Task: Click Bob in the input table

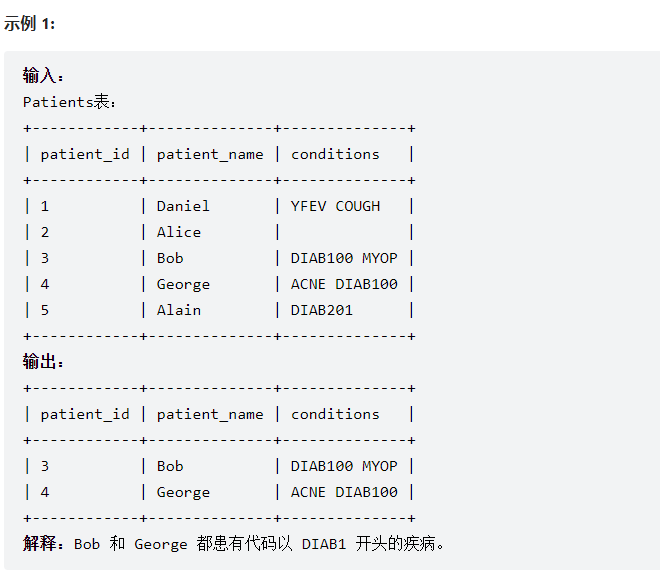Action: 170,258
